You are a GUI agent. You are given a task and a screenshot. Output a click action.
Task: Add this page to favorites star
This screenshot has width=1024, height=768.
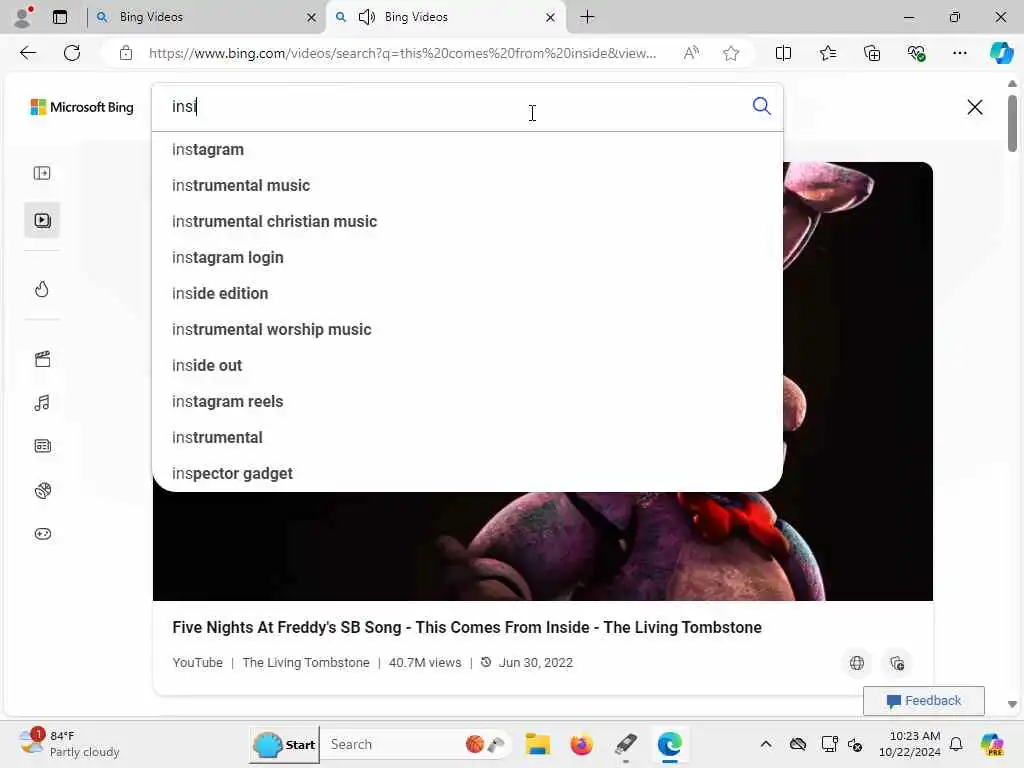(x=731, y=53)
